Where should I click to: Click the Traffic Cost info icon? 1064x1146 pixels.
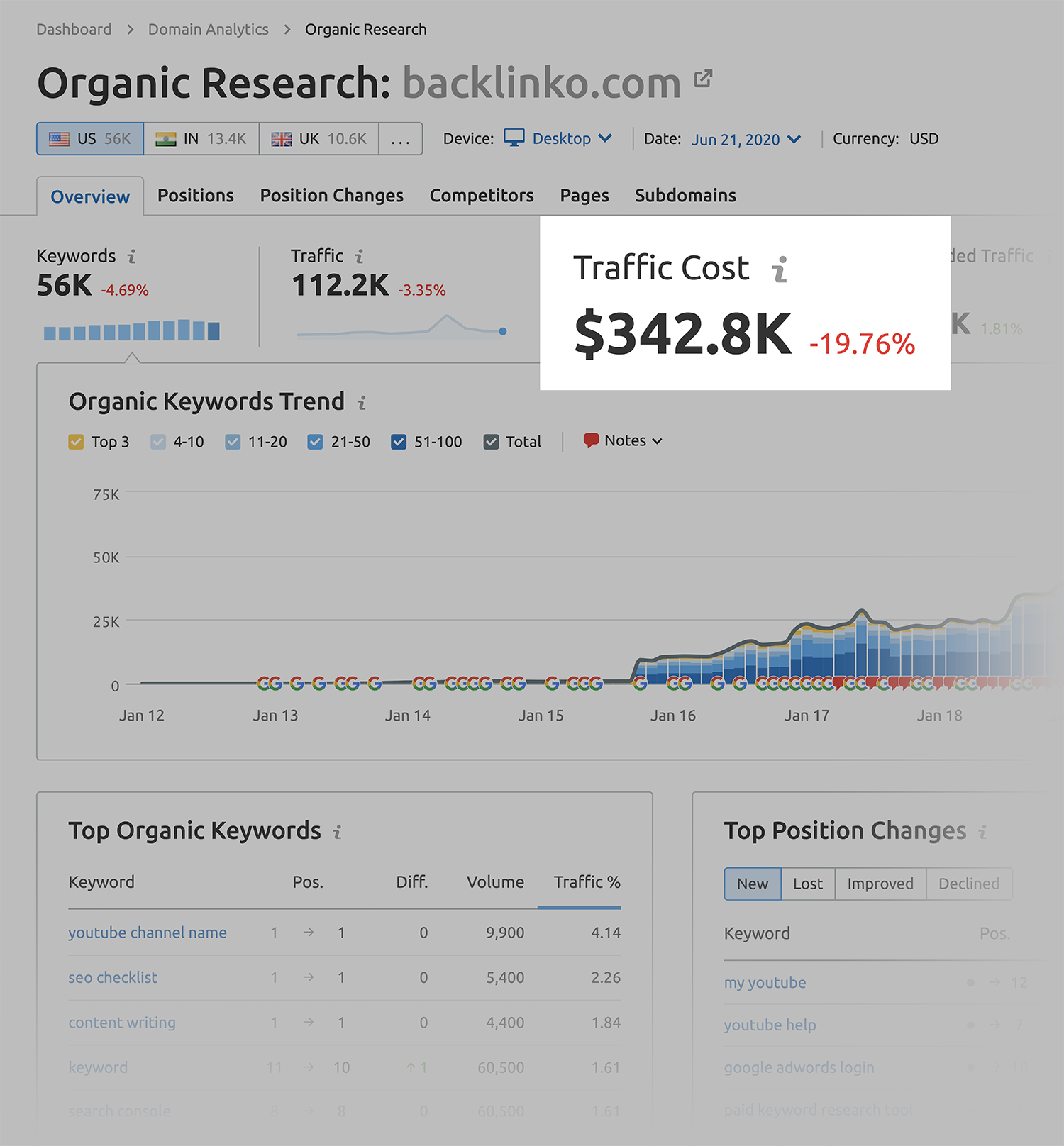[780, 269]
